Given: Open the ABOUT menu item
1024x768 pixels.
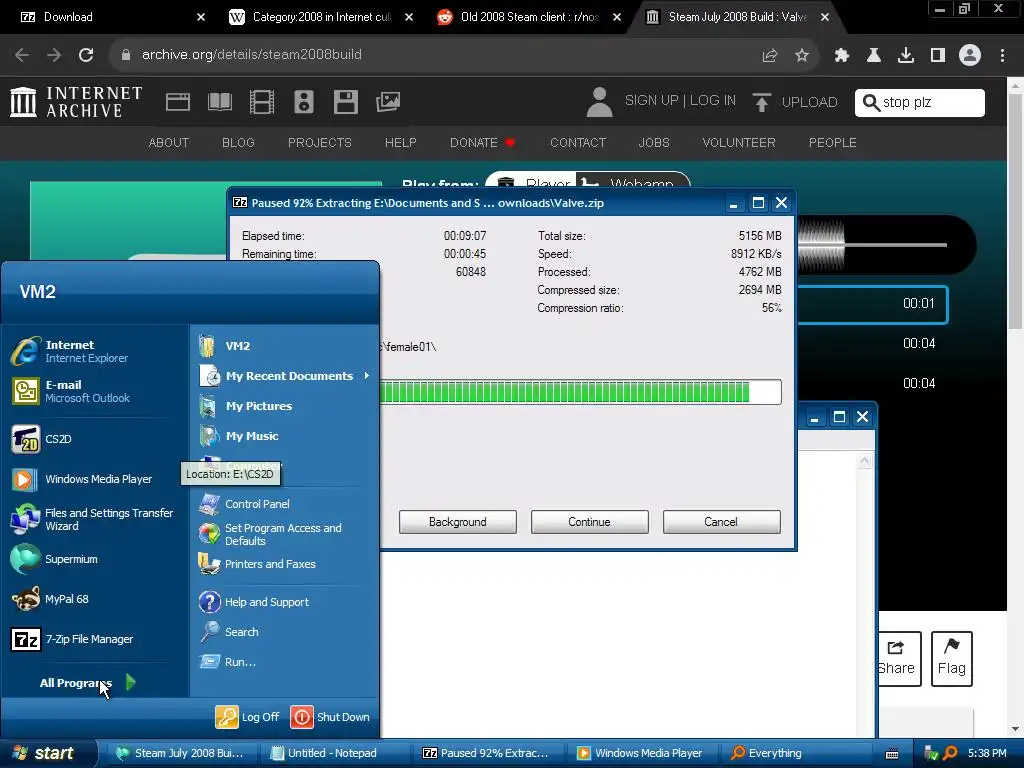Looking at the screenshot, I should click(x=168, y=142).
